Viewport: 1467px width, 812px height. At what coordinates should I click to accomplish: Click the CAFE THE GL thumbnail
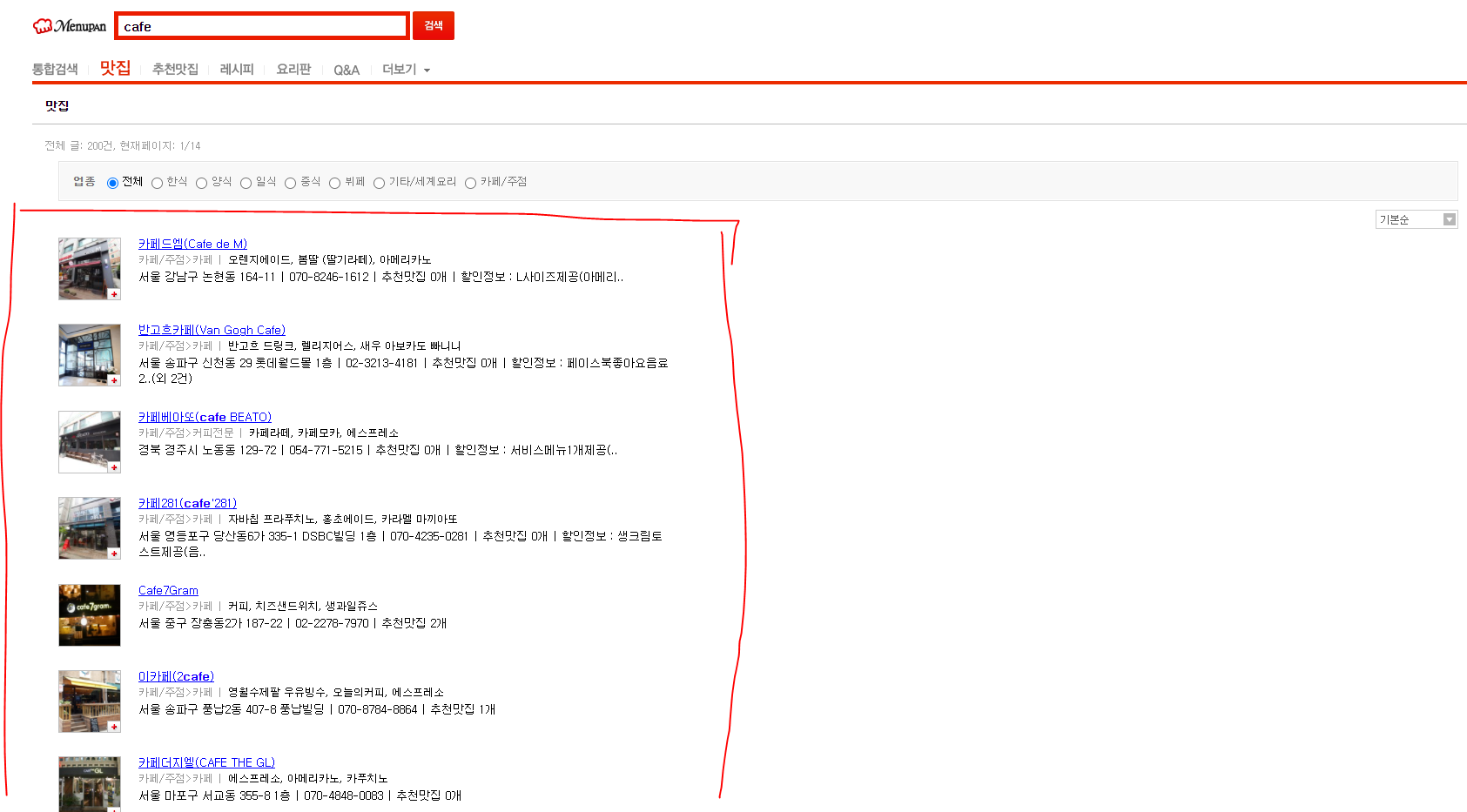coord(90,784)
